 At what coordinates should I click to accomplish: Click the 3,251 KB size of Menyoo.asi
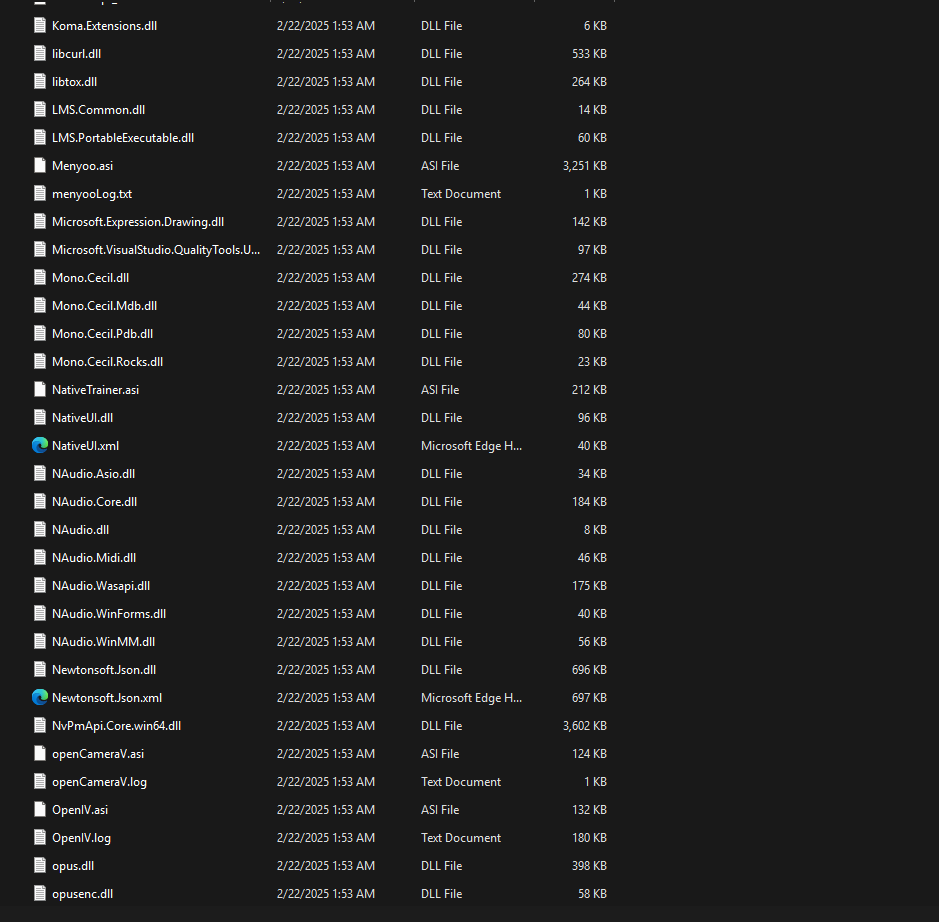pos(584,166)
